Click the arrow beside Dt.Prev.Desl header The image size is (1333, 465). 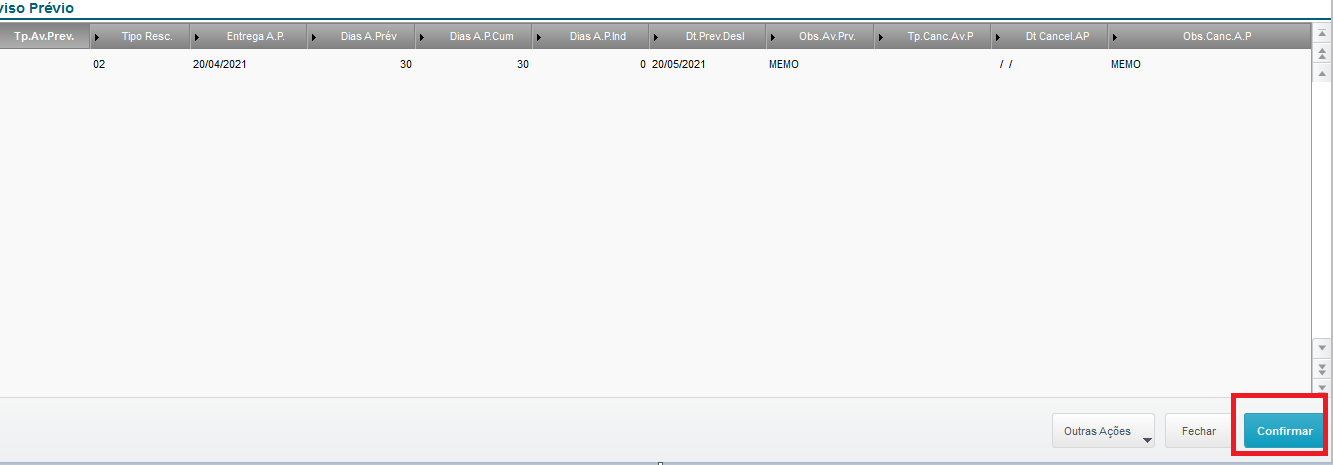pyautogui.click(x=656, y=37)
